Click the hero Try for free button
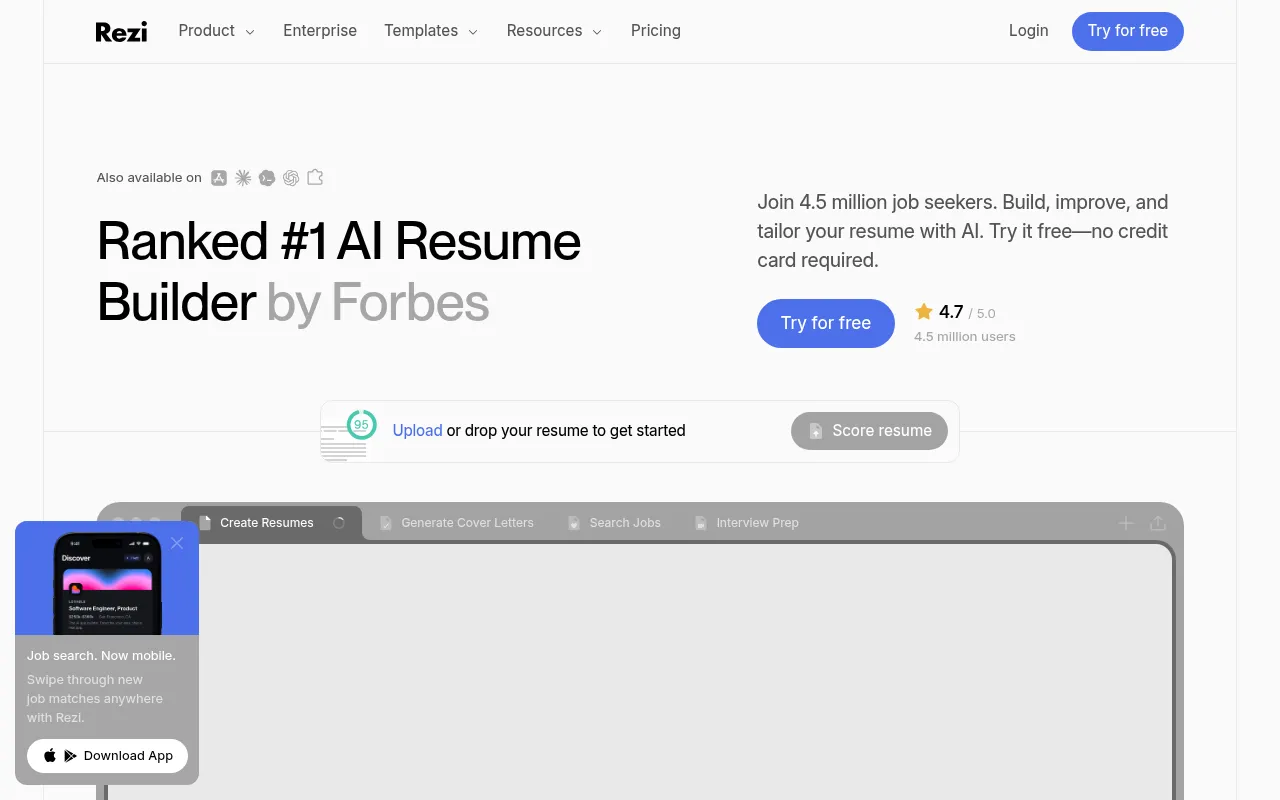 pyautogui.click(x=826, y=323)
